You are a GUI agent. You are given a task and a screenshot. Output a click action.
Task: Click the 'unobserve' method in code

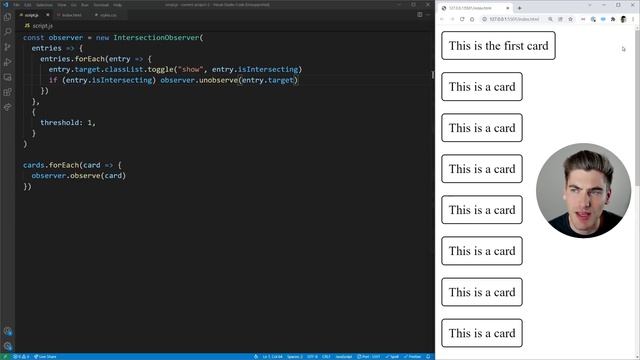[219, 80]
